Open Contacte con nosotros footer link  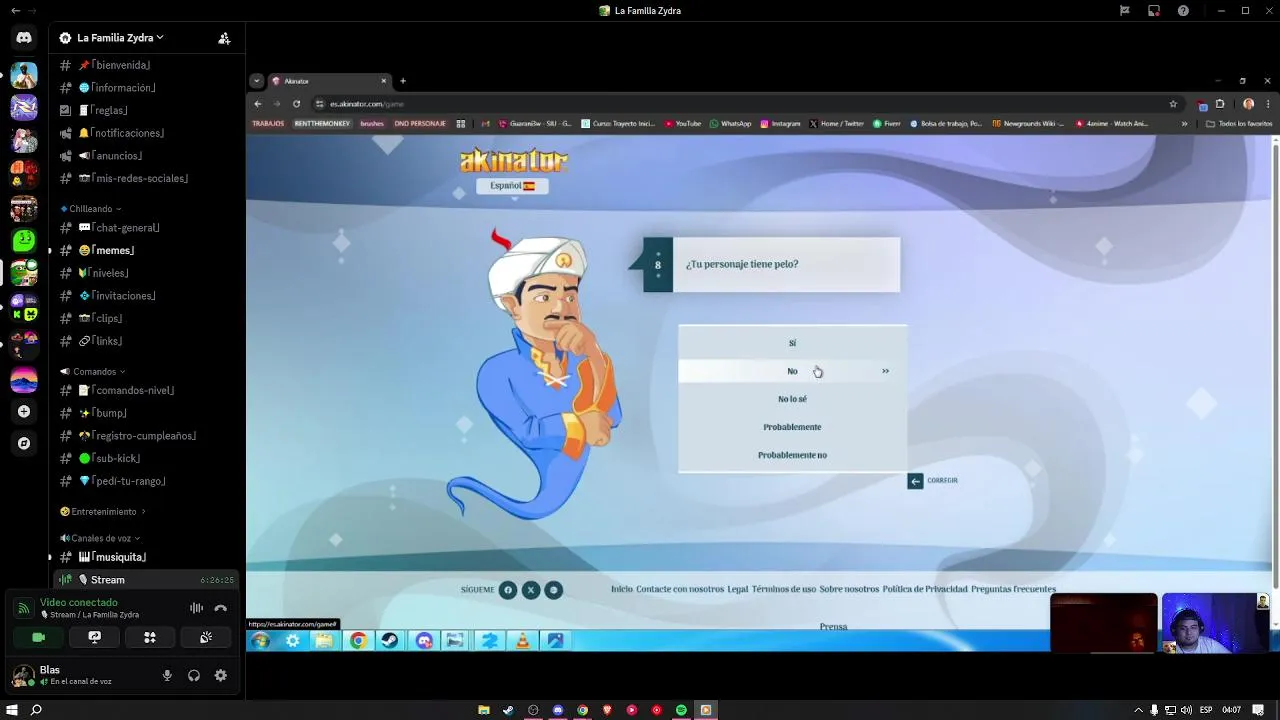click(x=680, y=589)
